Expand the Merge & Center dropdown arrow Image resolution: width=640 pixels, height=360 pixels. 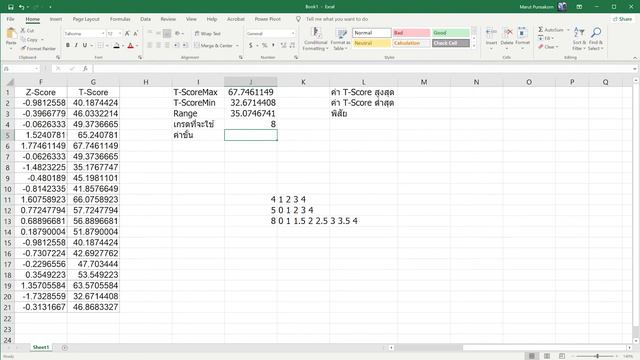(237, 46)
